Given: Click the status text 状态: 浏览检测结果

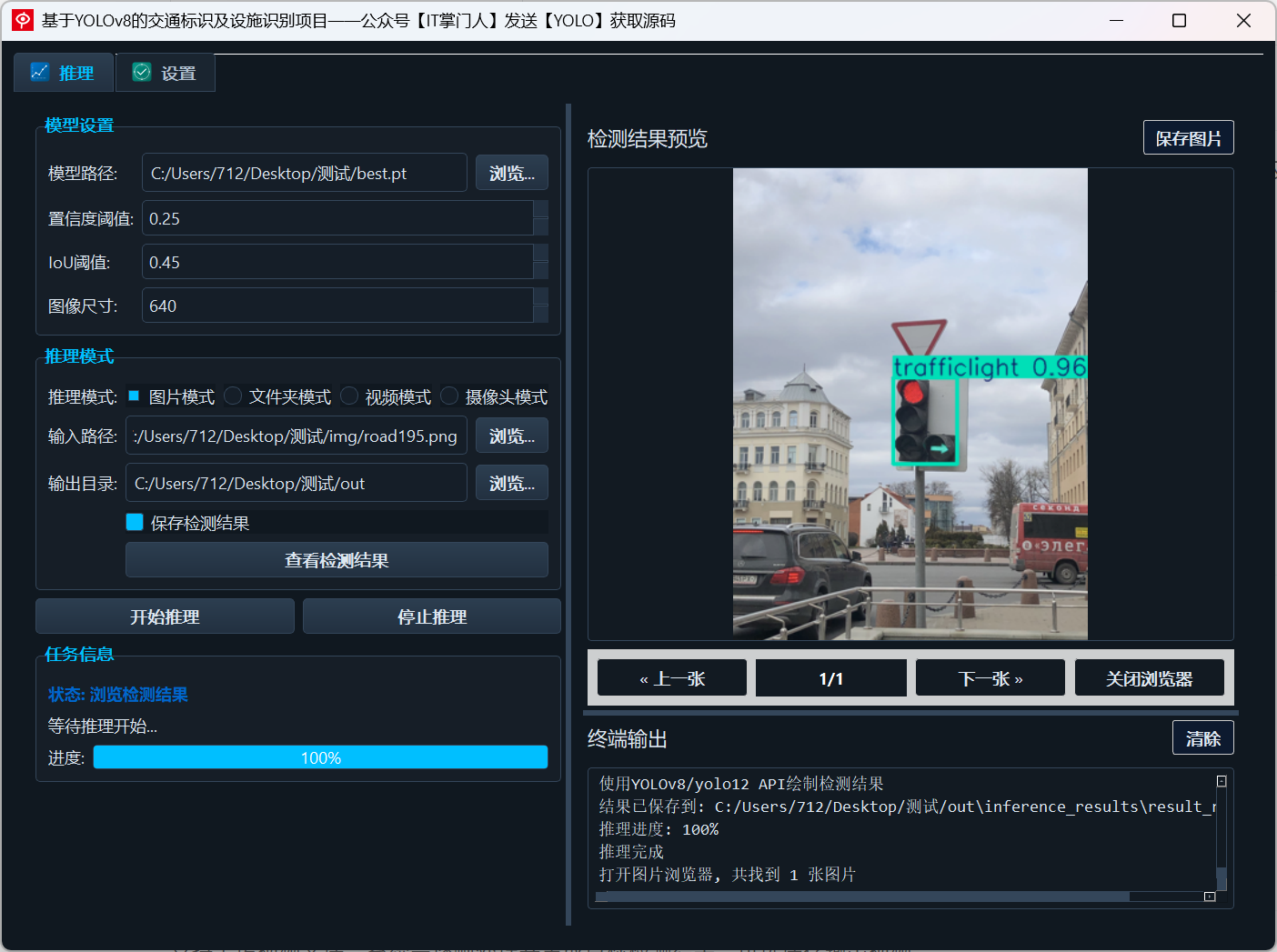Looking at the screenshot, I should (x=118, y=695).
